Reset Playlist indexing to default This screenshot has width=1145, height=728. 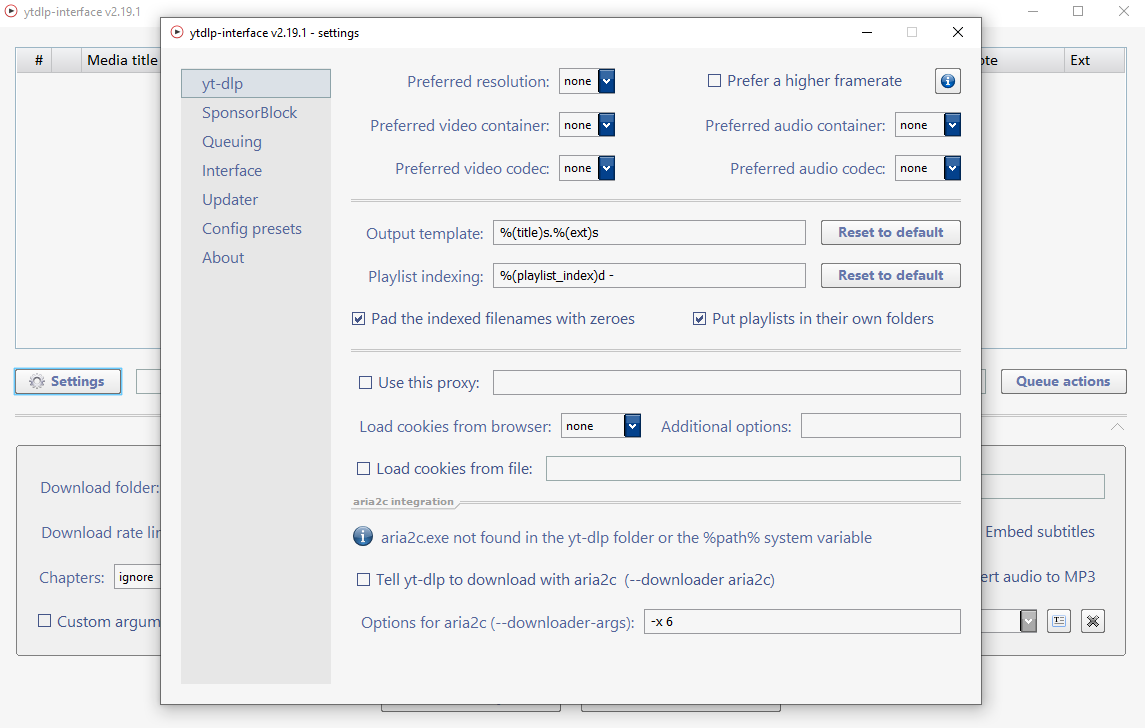[x=890, y=275]
